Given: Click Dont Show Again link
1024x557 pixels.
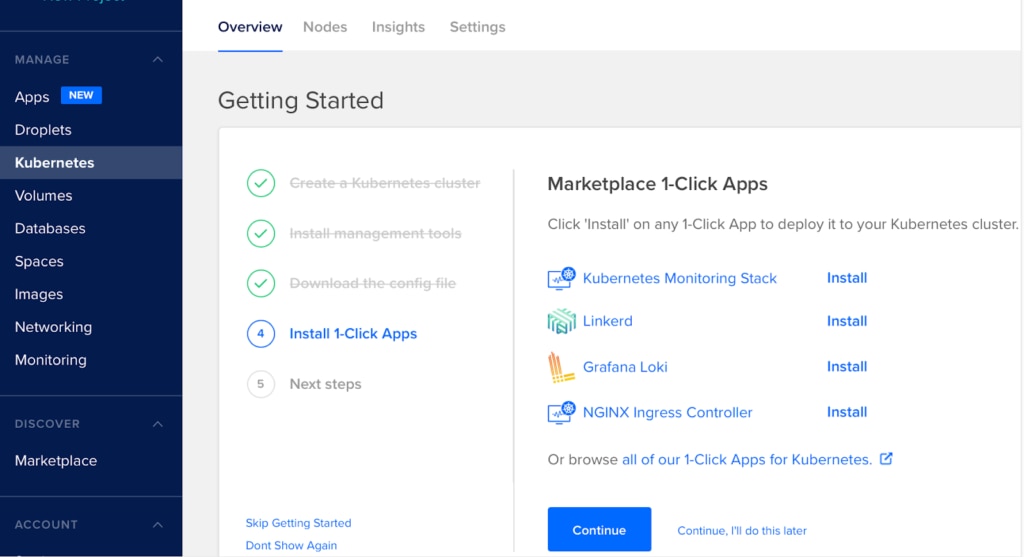Looking at the screenshot, I should pos(291,545).
